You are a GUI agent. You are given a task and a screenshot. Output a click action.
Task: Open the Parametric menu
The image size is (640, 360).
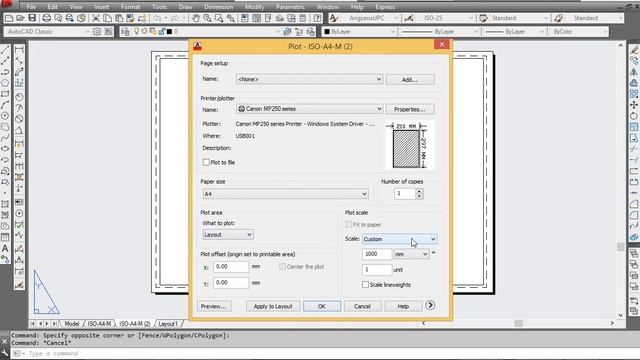(290, 7)
